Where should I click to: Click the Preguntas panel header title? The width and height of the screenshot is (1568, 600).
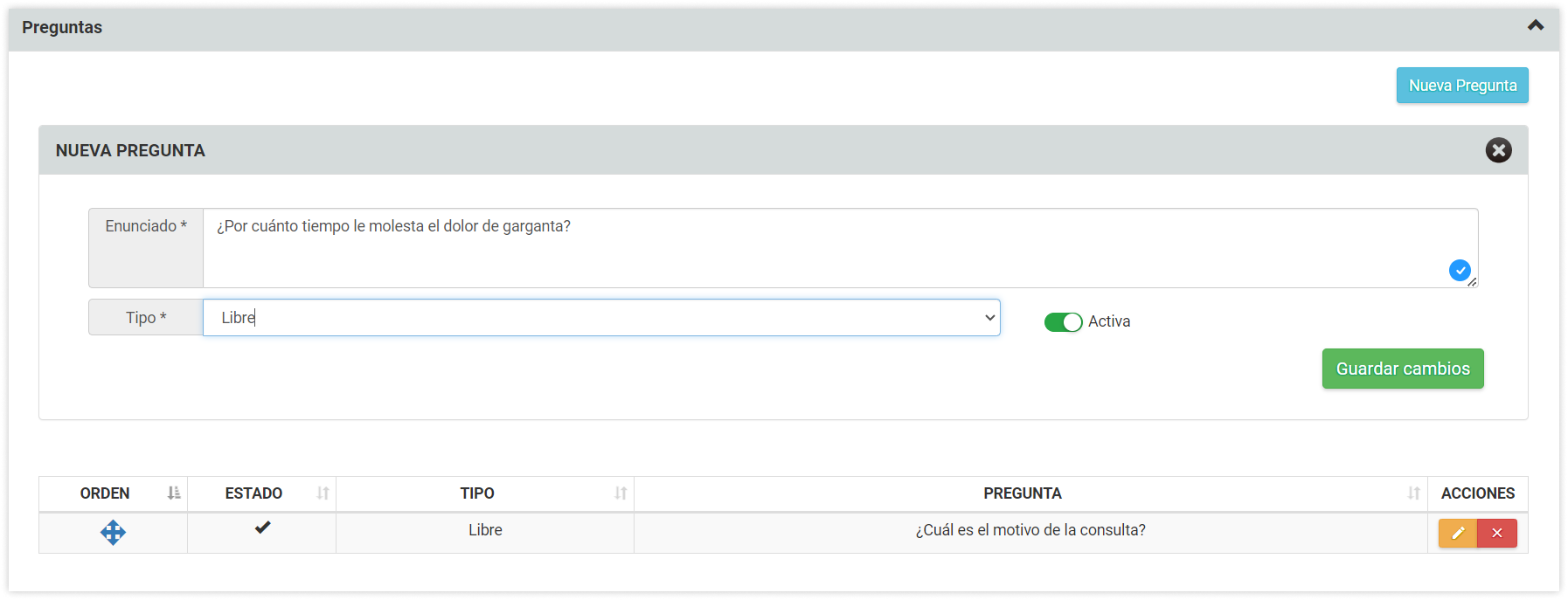pyautogui.click(x=62, y=27)
